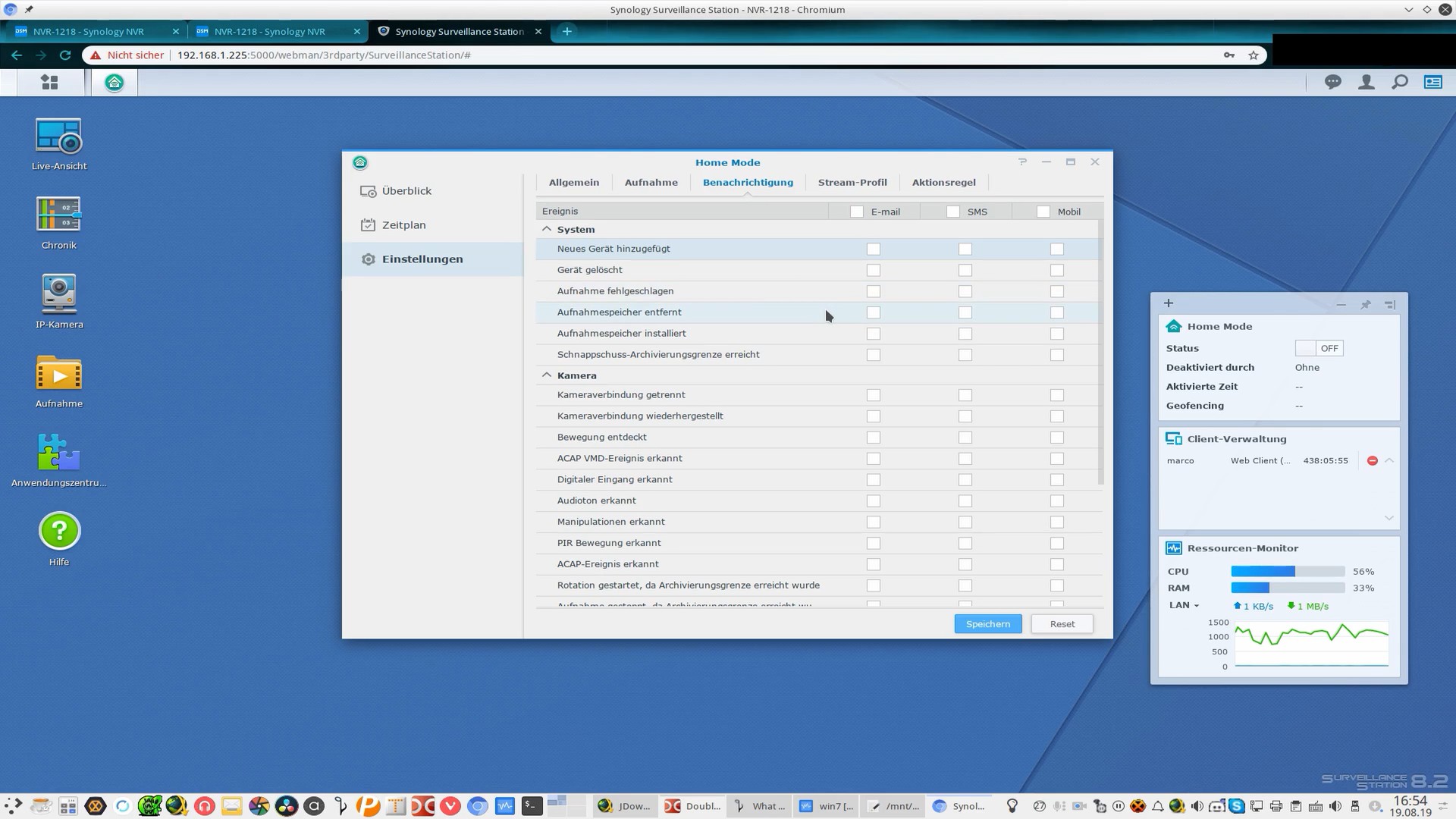Open the user account icon
This screenshot has height=819, width=1456.
pyautogui.click(x=1366, y=82)
